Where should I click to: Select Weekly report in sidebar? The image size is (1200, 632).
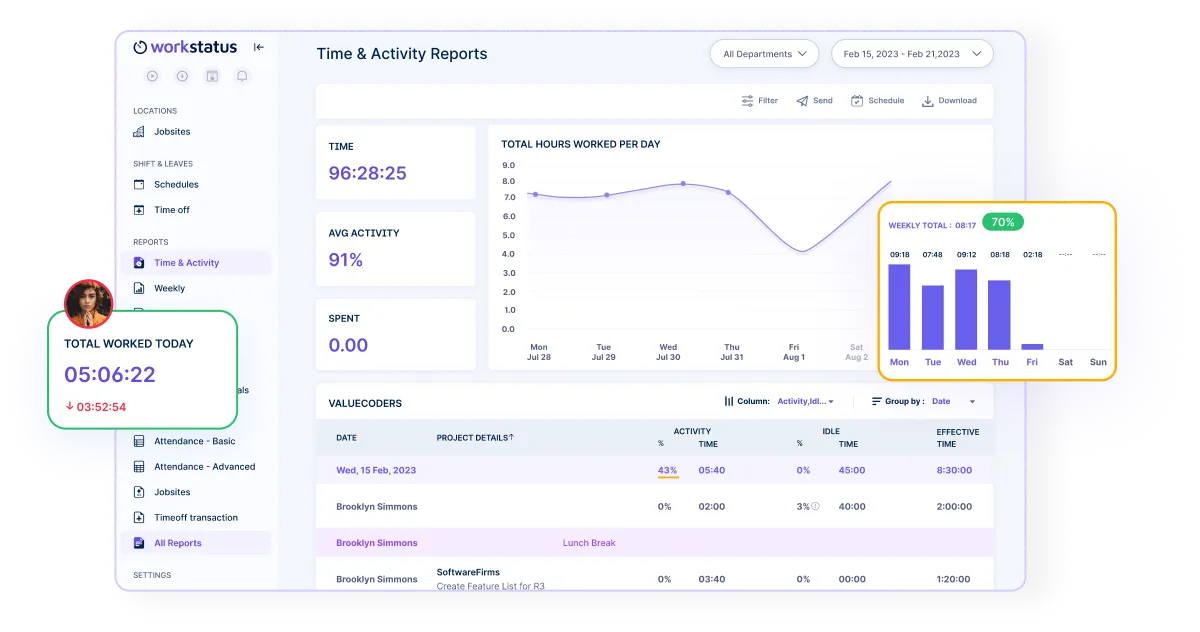coord(169,288)
